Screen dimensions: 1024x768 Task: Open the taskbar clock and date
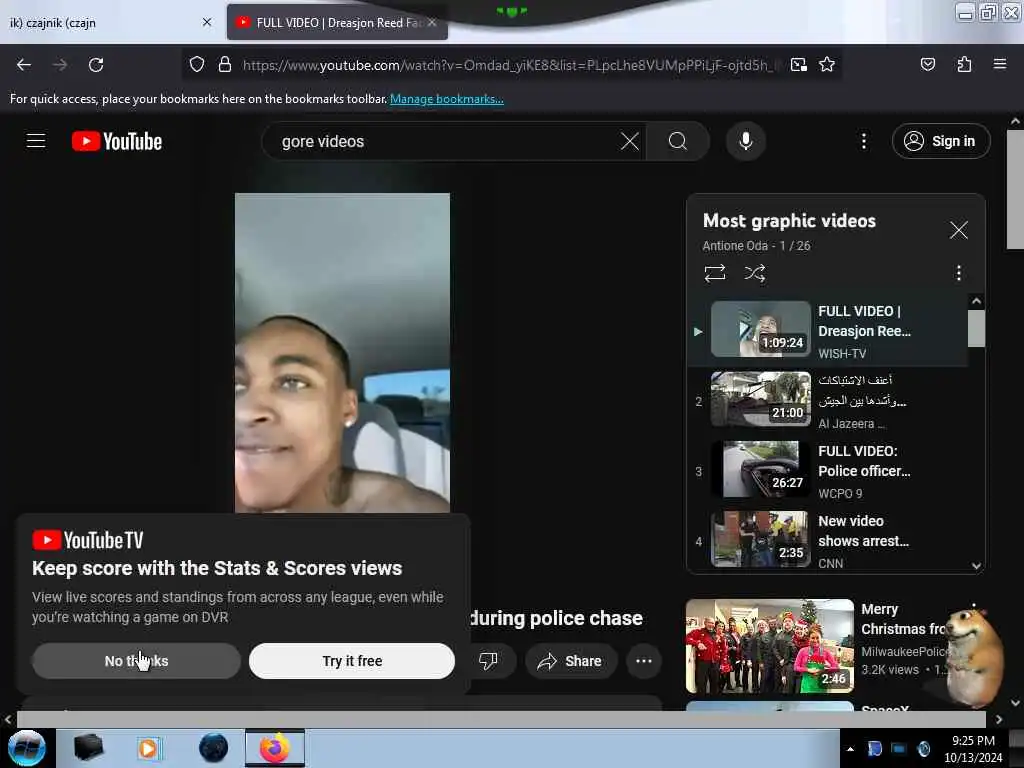[x=973, y=749]
